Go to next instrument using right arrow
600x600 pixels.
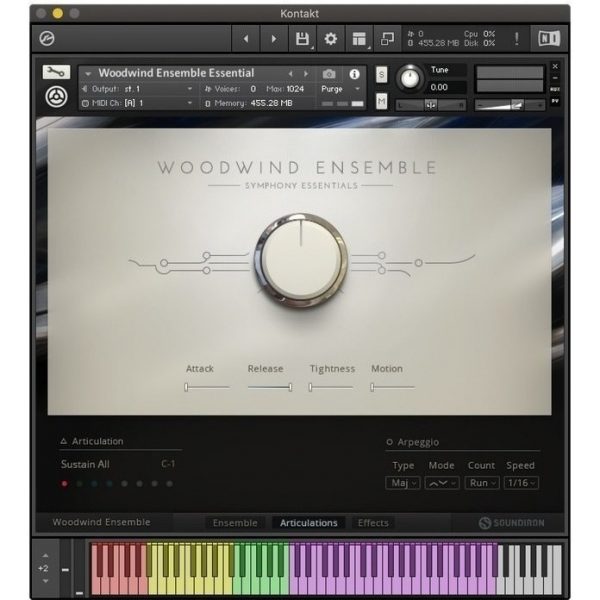pos(274,39)
